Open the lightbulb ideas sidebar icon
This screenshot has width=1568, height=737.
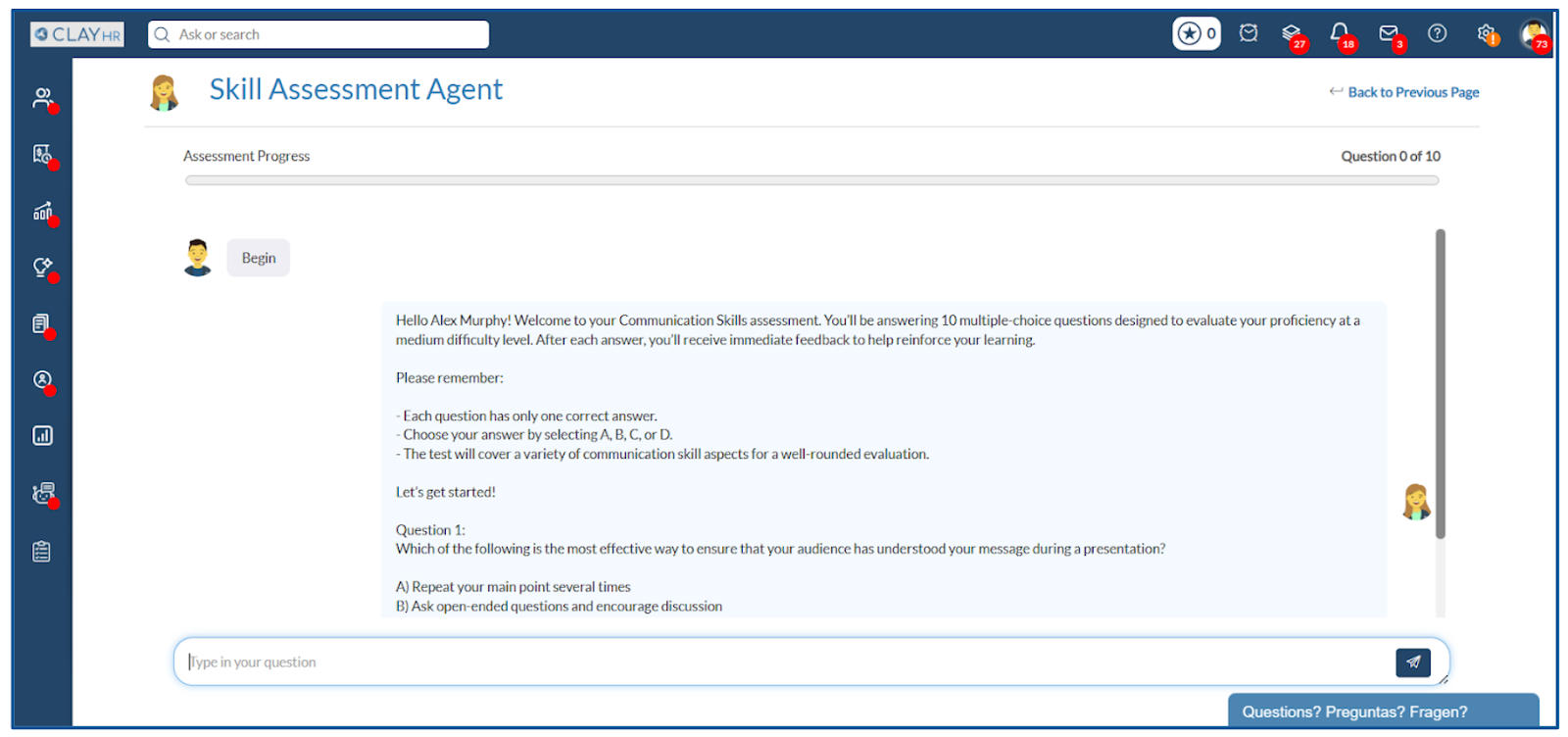pos(43,268)
